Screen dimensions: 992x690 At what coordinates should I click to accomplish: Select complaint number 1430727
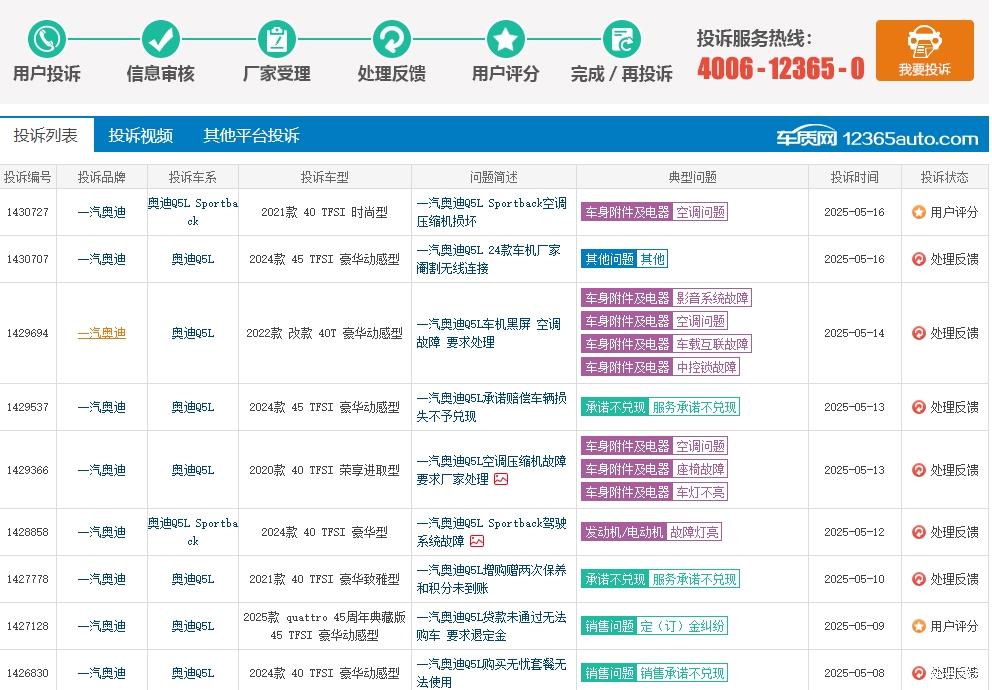[28, 213]
